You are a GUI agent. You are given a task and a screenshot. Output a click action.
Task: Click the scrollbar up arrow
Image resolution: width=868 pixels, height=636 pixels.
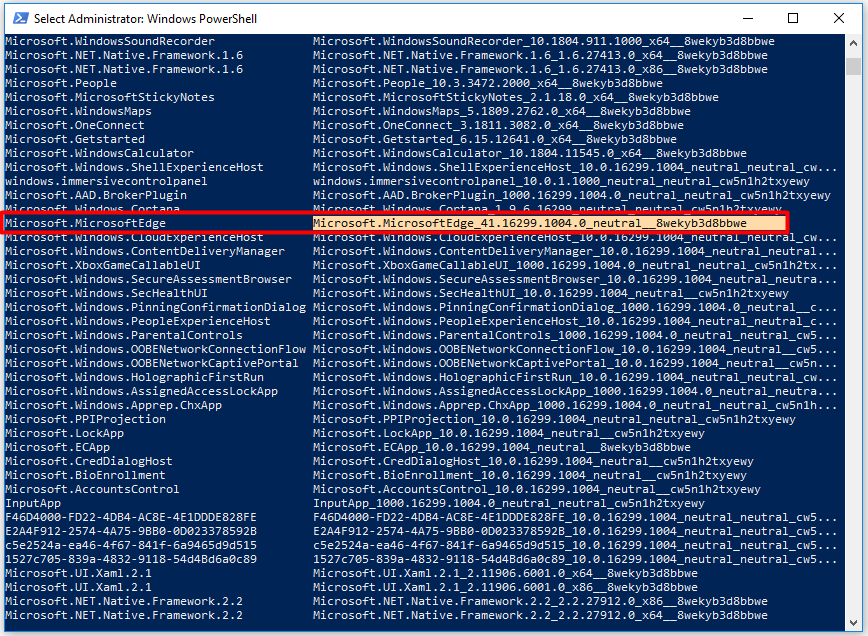tap(853, 43)
